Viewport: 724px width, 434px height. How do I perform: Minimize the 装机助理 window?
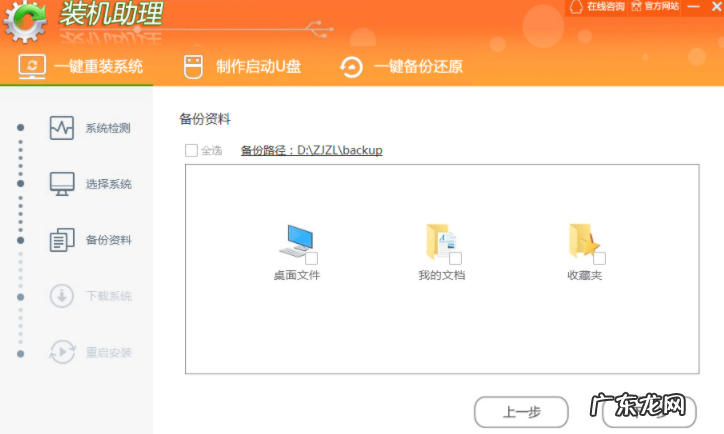coord(694,7)
